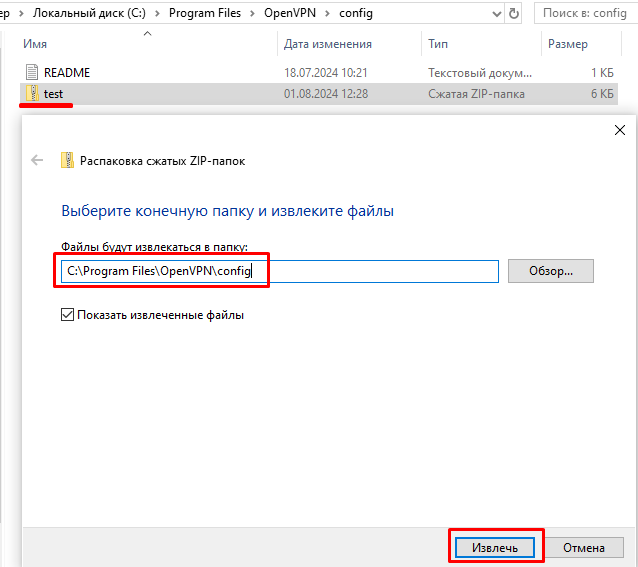Click the 'Тип' column header

click(438, 44)
